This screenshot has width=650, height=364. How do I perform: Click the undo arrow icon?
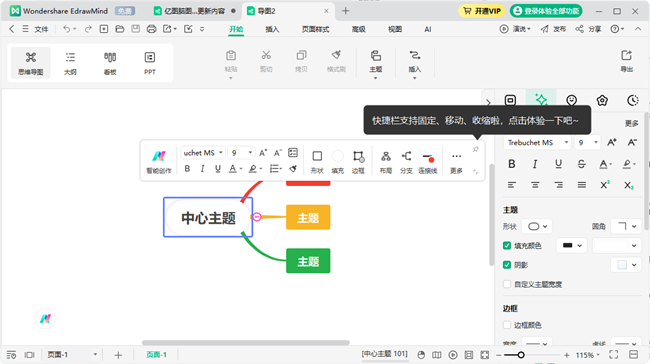(66, 29)
